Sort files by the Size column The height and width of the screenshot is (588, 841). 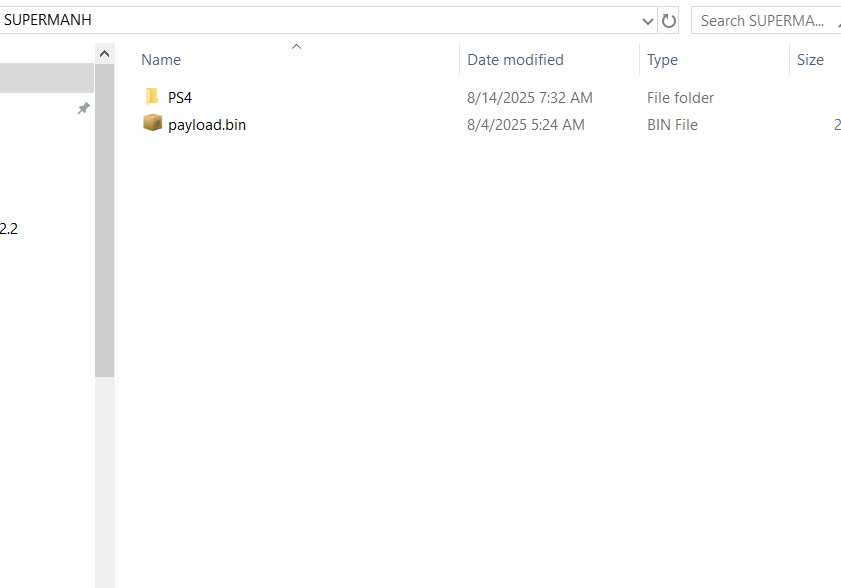pos(810,60)
